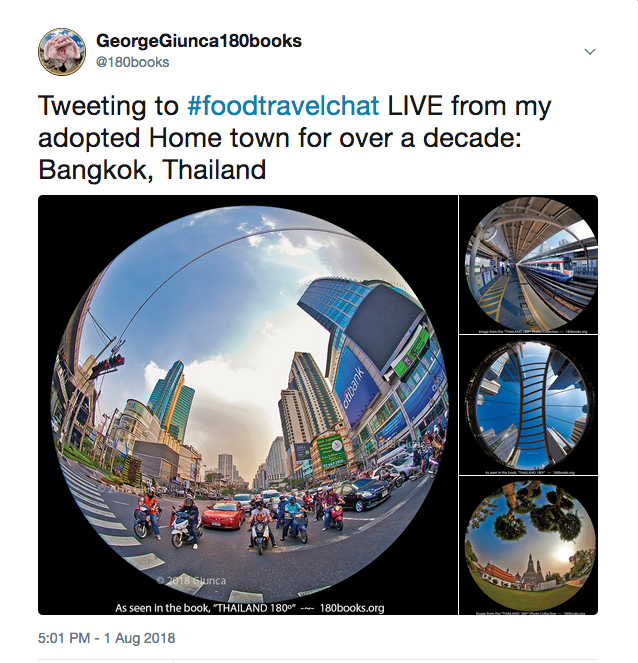Click the 5:01 PM - 1 Aug 2018 timestamp
The height and width of the screenshot is (663, 638).
pos(107,638)
